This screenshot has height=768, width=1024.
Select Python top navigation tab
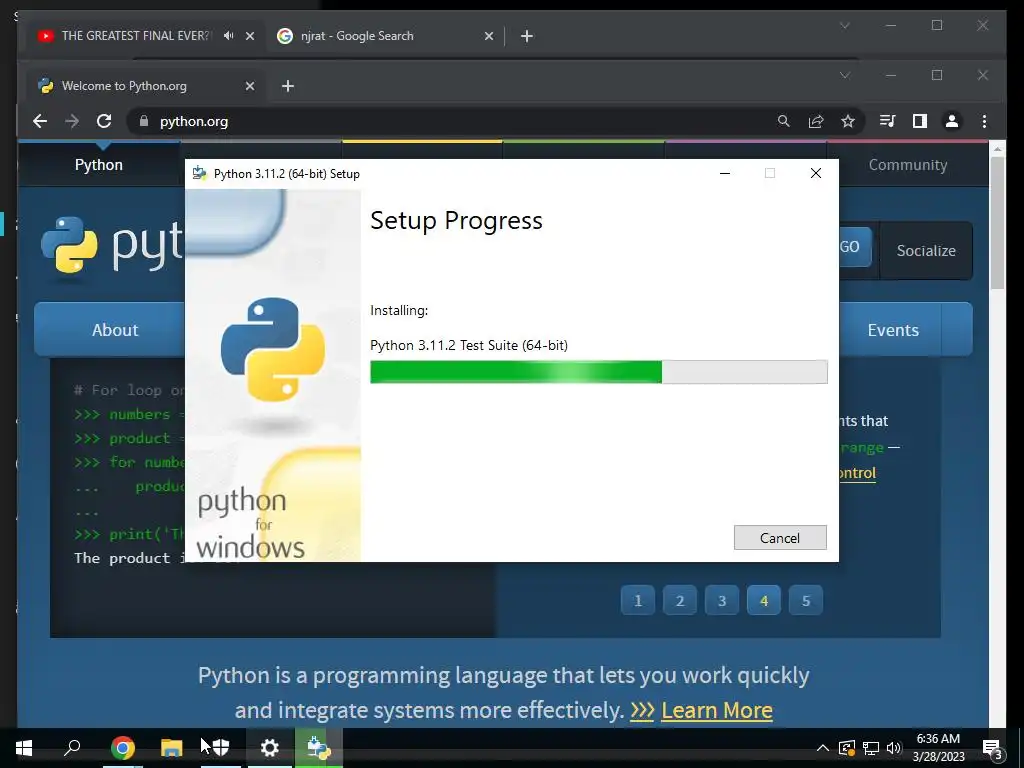[99, 165]
